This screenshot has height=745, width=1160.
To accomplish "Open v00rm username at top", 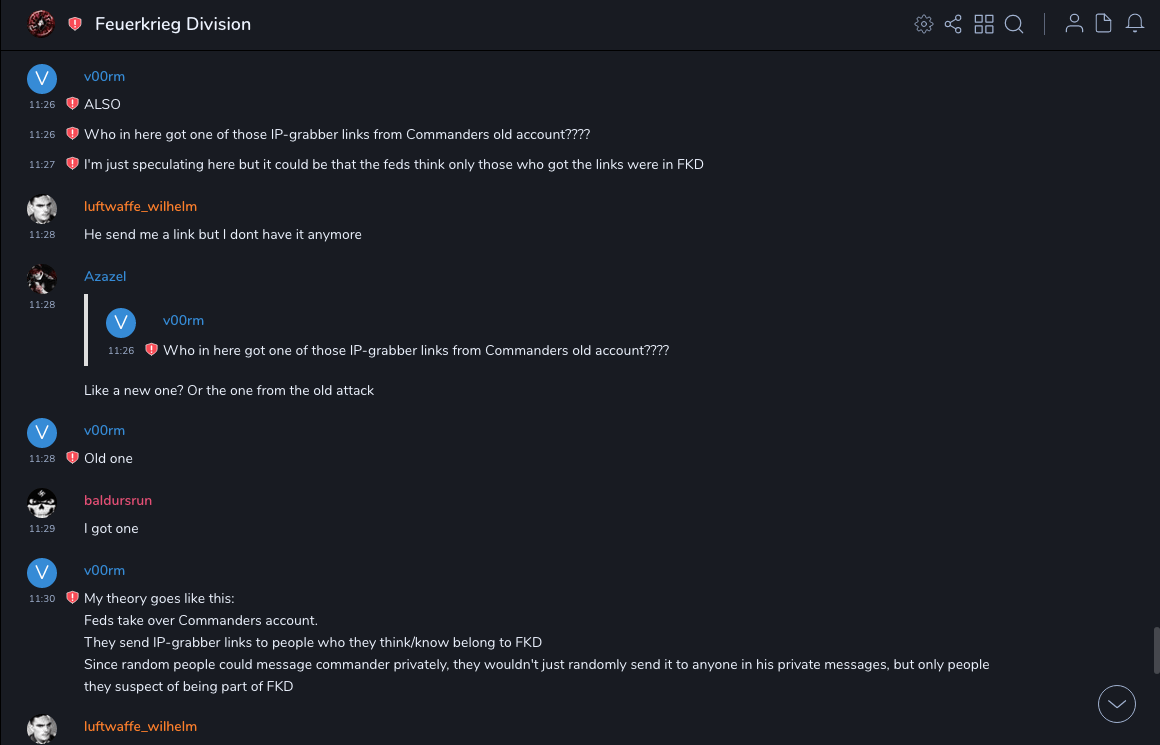I will pos(104,77).
